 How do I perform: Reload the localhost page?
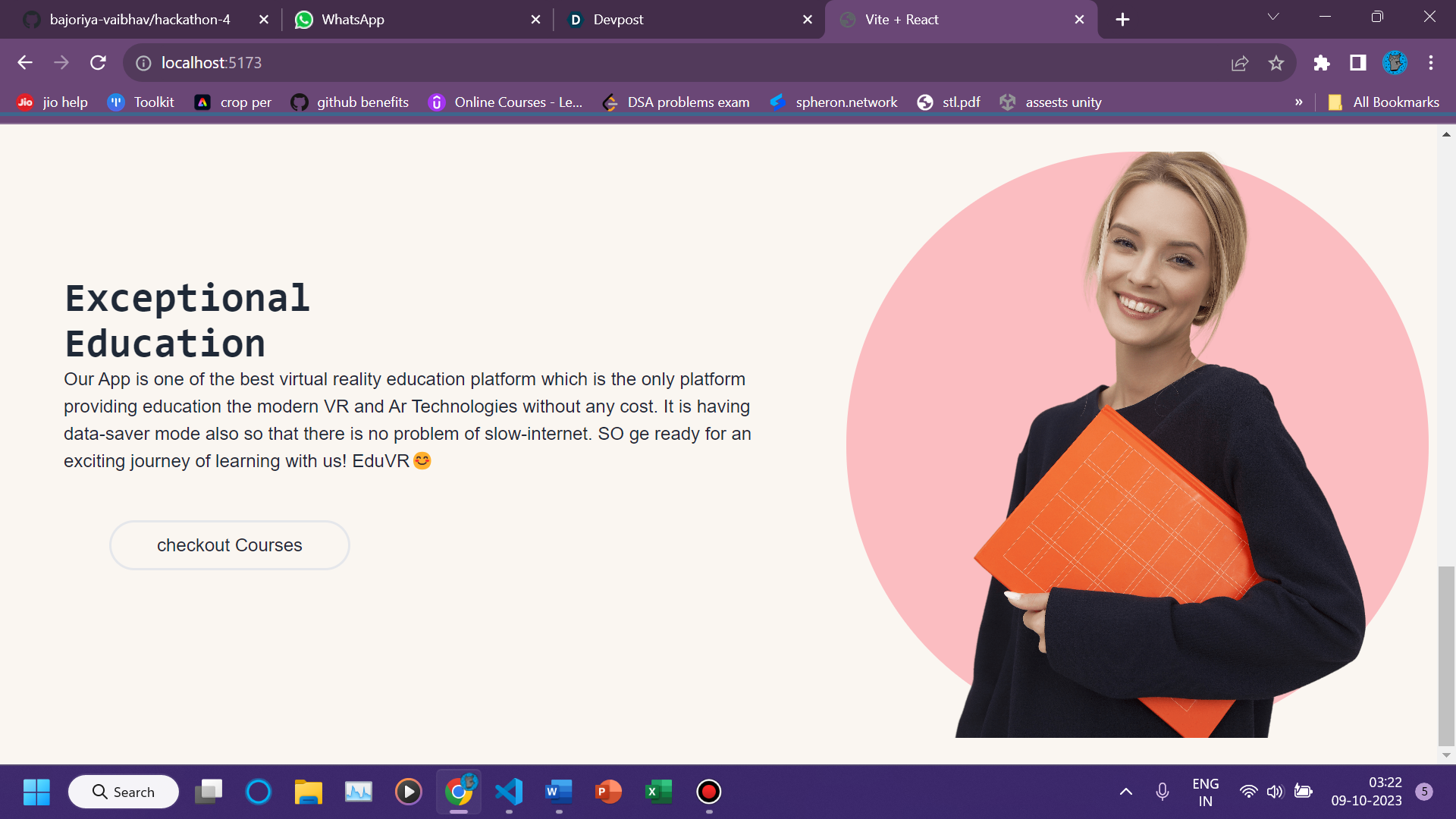(98, 63)
